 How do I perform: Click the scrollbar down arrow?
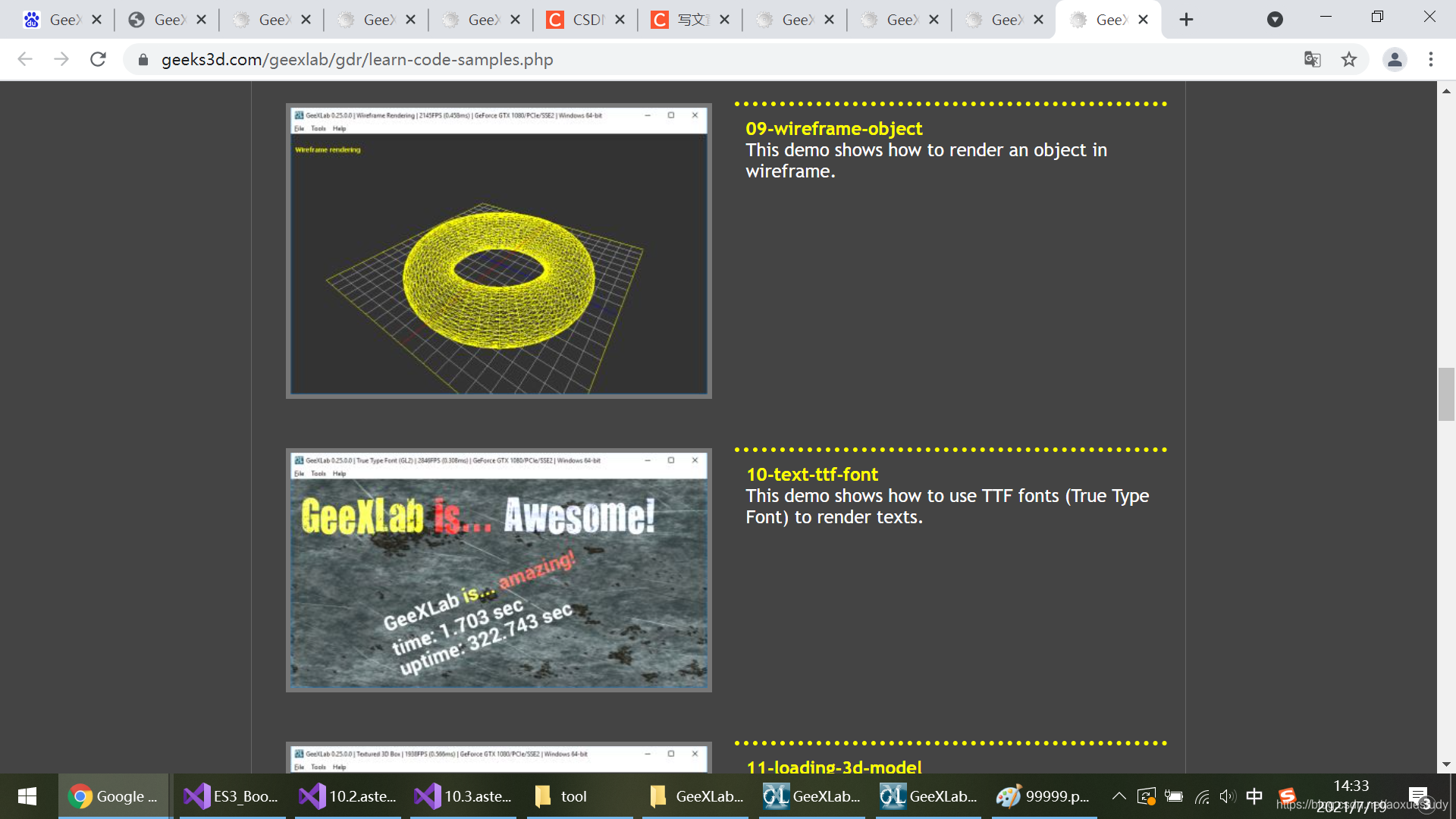[x=1446, y=764]
